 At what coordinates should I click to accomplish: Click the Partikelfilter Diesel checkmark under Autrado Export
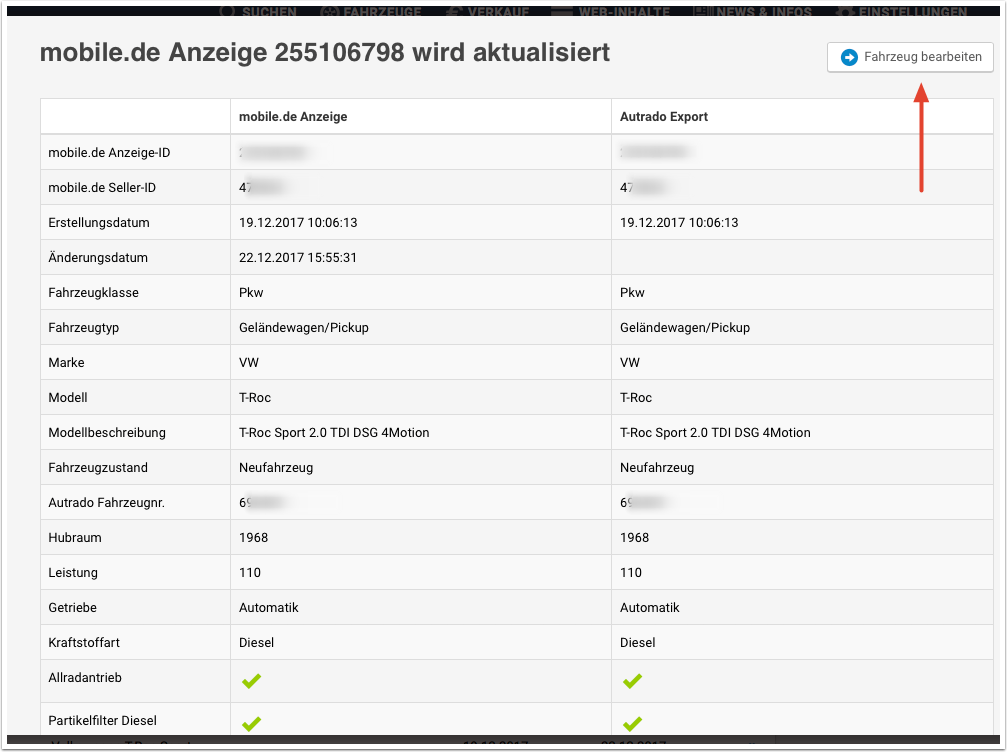coord(632,723)
